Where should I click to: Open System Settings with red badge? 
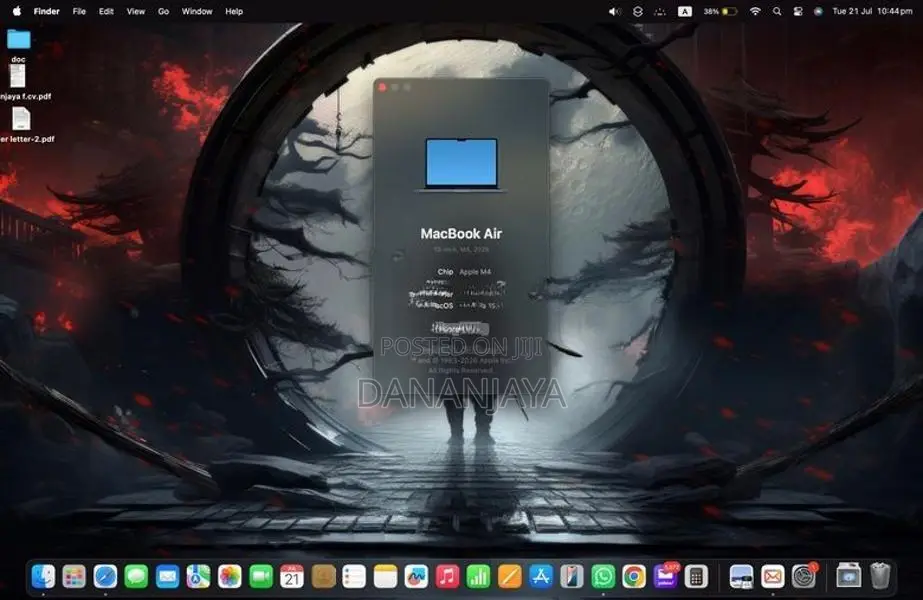804,576
